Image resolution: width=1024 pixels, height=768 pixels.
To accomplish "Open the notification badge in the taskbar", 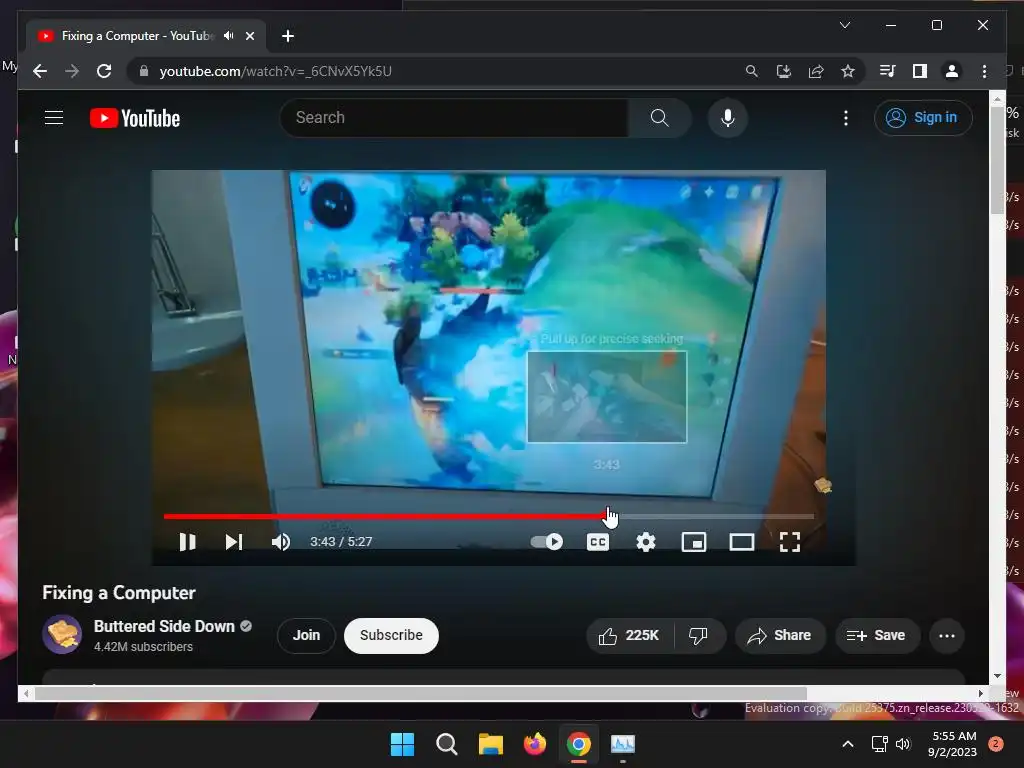I will point(996,744).
